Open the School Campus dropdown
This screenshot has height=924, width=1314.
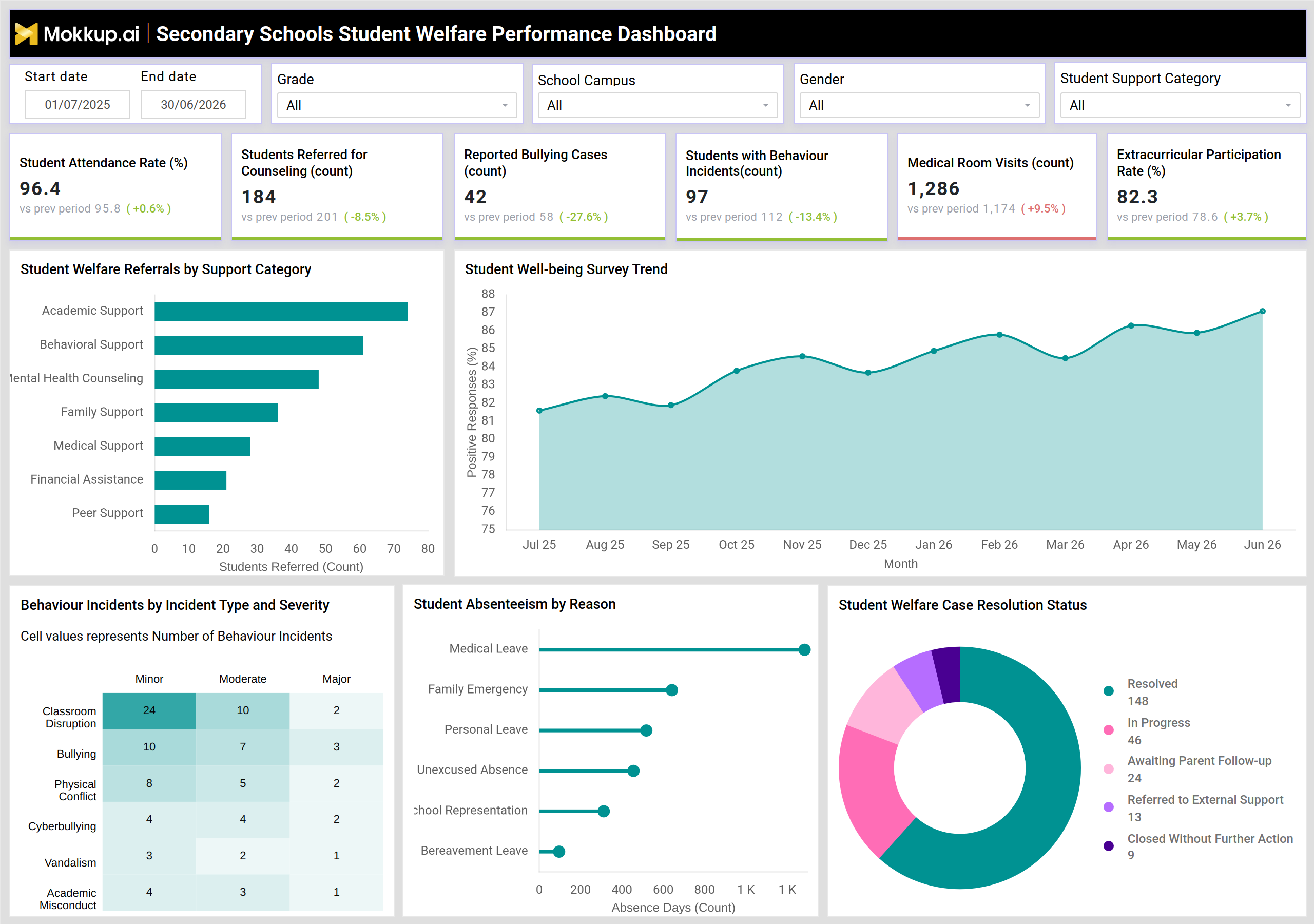click(x=658, y=105)
